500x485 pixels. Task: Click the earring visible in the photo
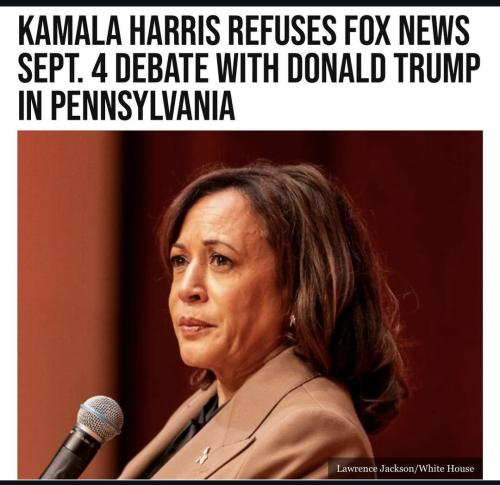[292, 320]
